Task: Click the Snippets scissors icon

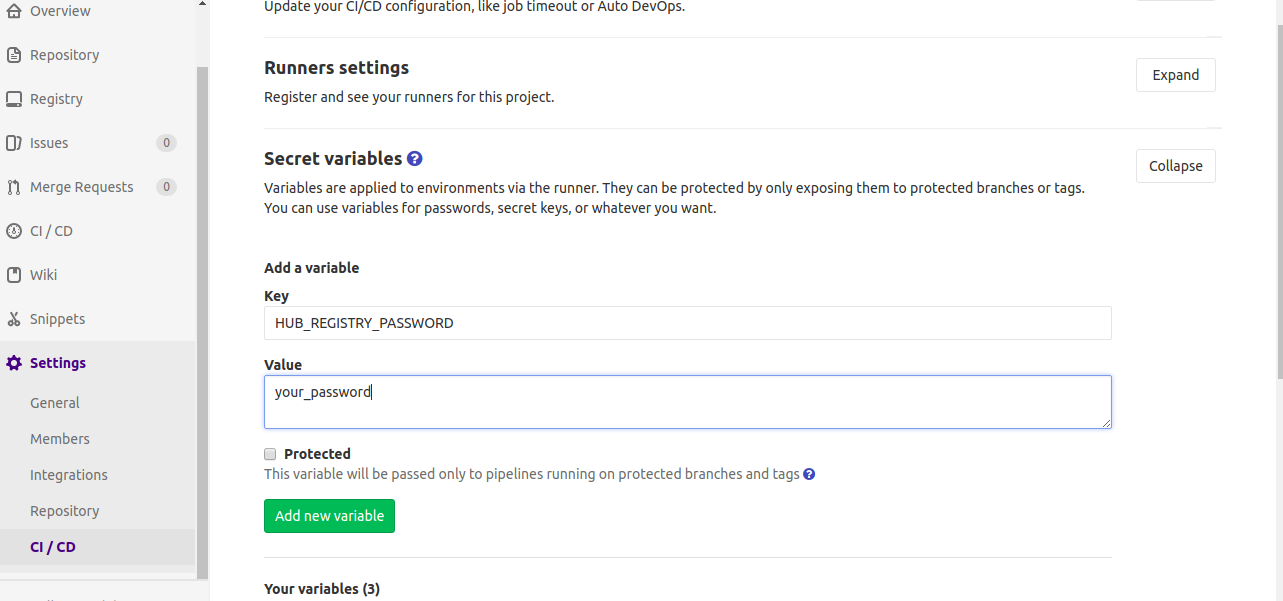Action: click(14, 319)
